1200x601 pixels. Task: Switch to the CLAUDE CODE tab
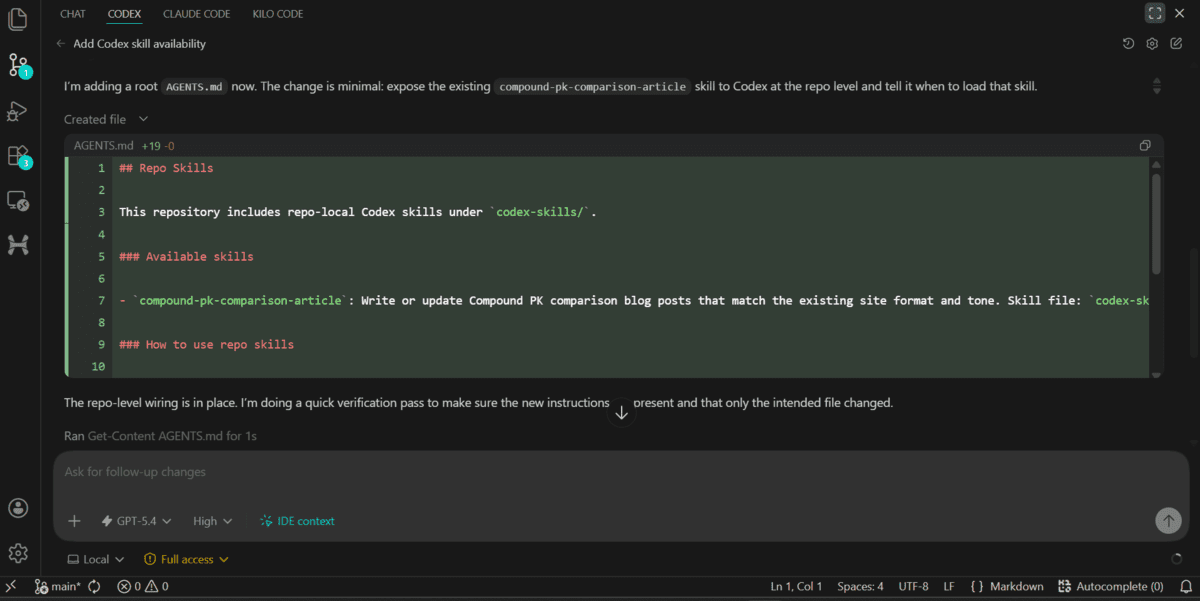tap(196, 13)
